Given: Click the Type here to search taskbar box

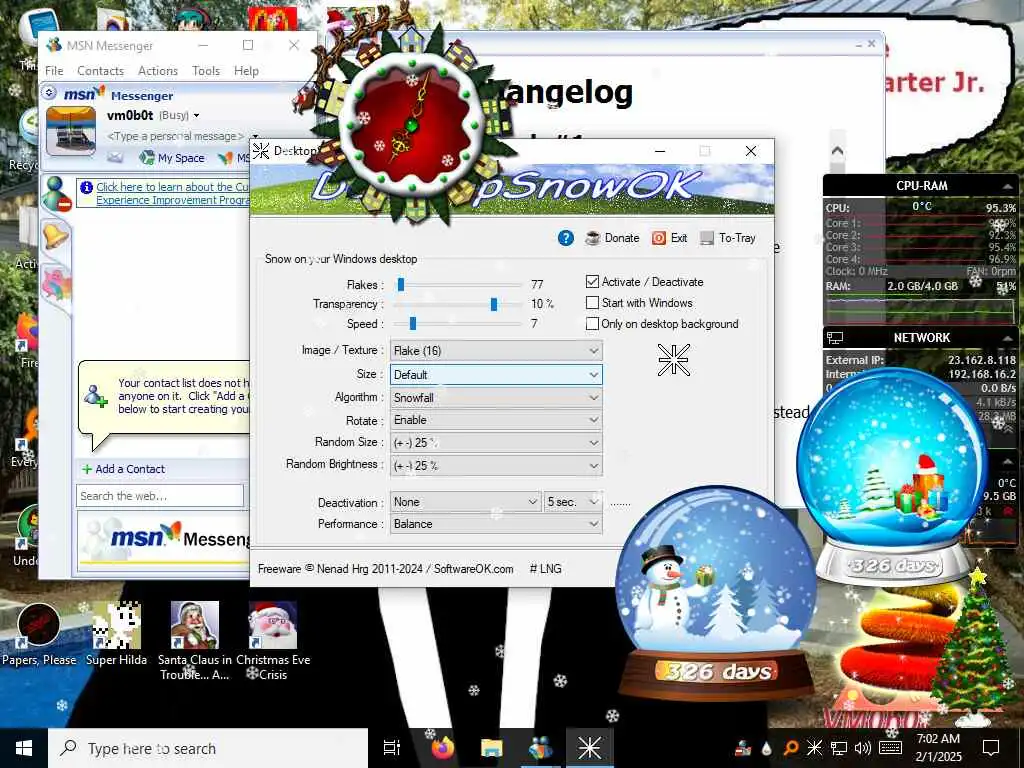Looking at the screenshot, I should tap(208, 748).
